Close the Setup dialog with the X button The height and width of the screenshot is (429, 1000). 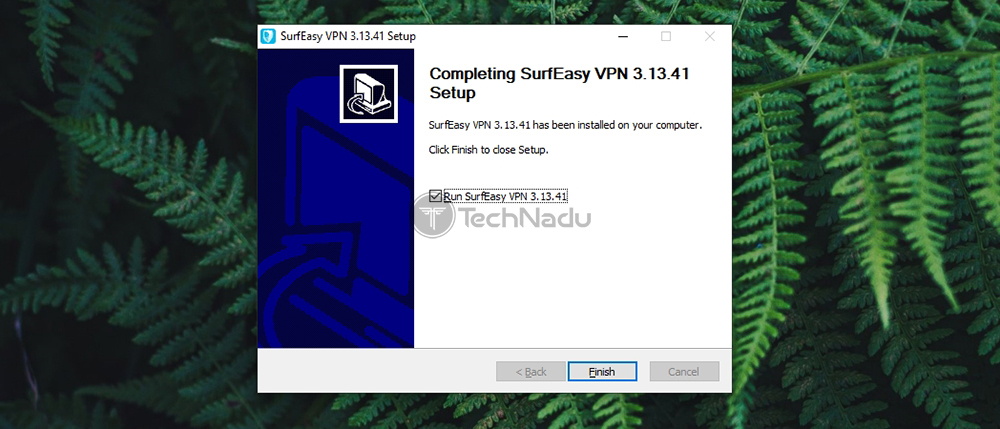pos(709,36)
